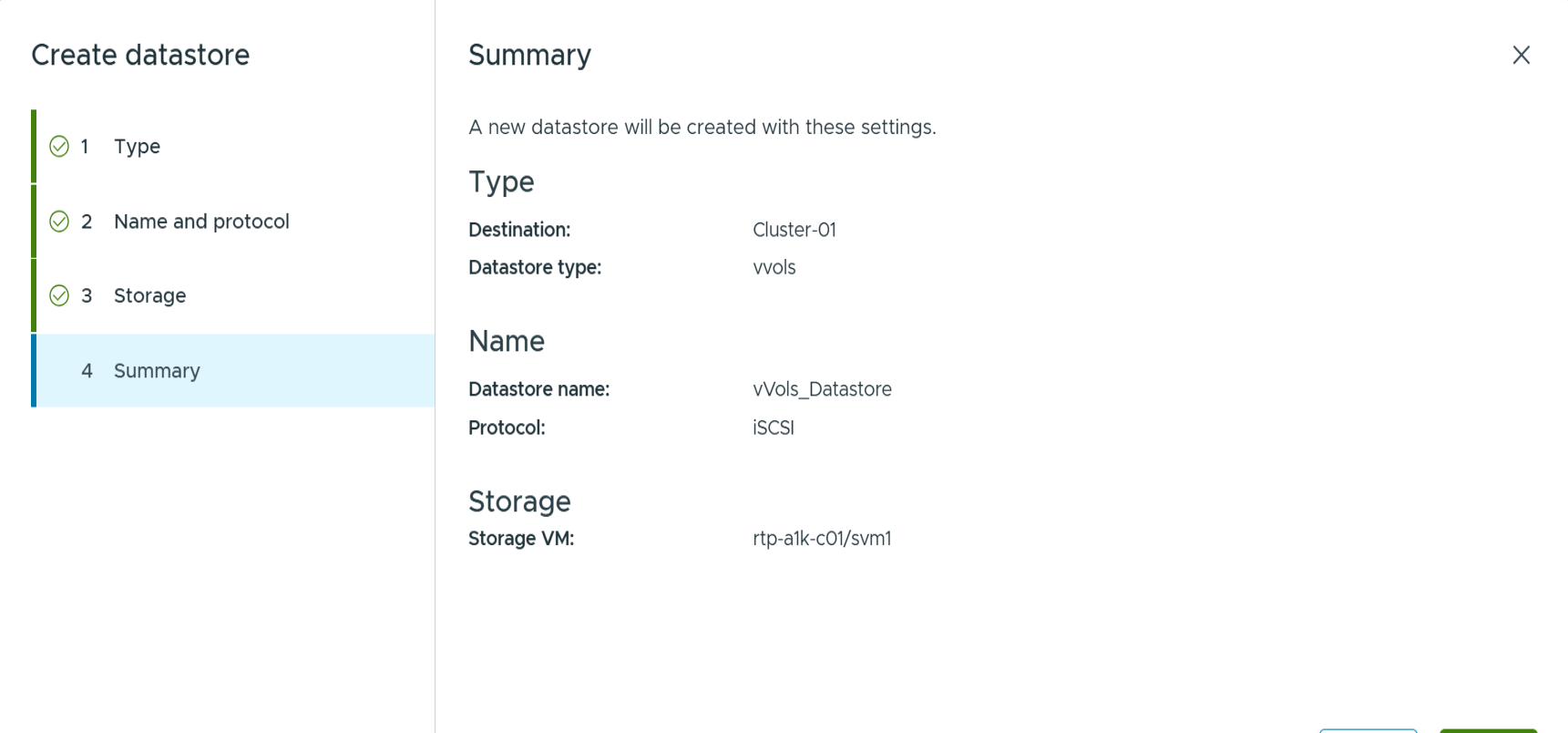Screen dimensions: 1568x733
Task: Click the Create datastore wizard title
Action: [140, 56]
